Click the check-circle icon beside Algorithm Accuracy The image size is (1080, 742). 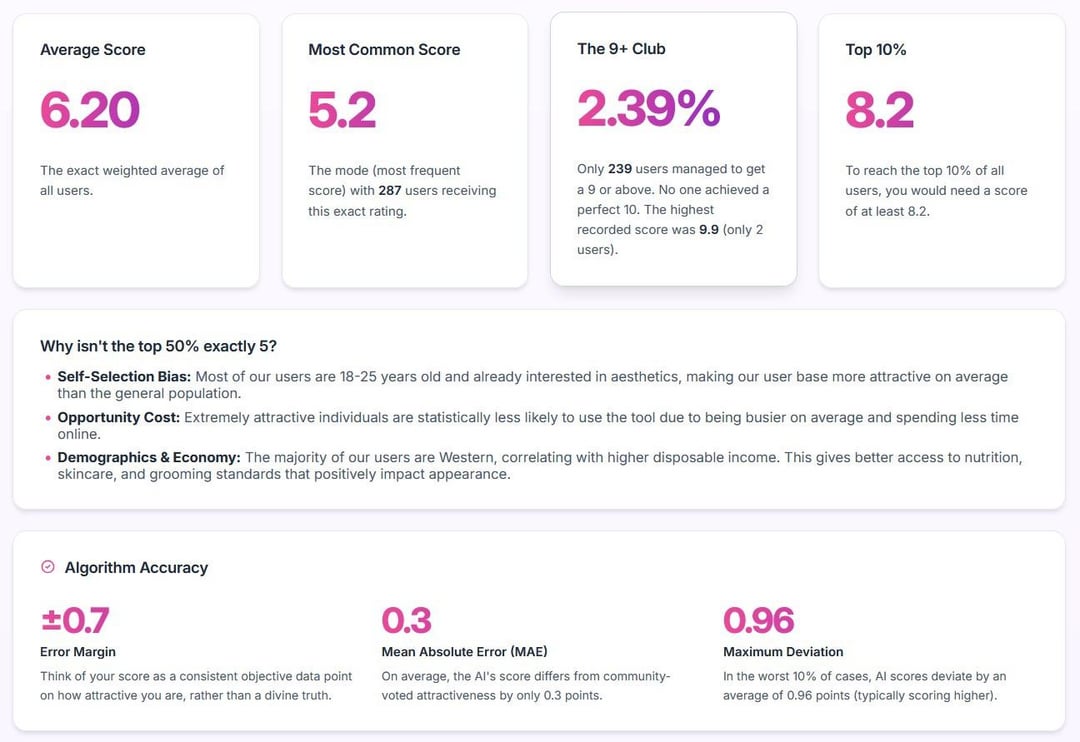click(x=47, y=567)
